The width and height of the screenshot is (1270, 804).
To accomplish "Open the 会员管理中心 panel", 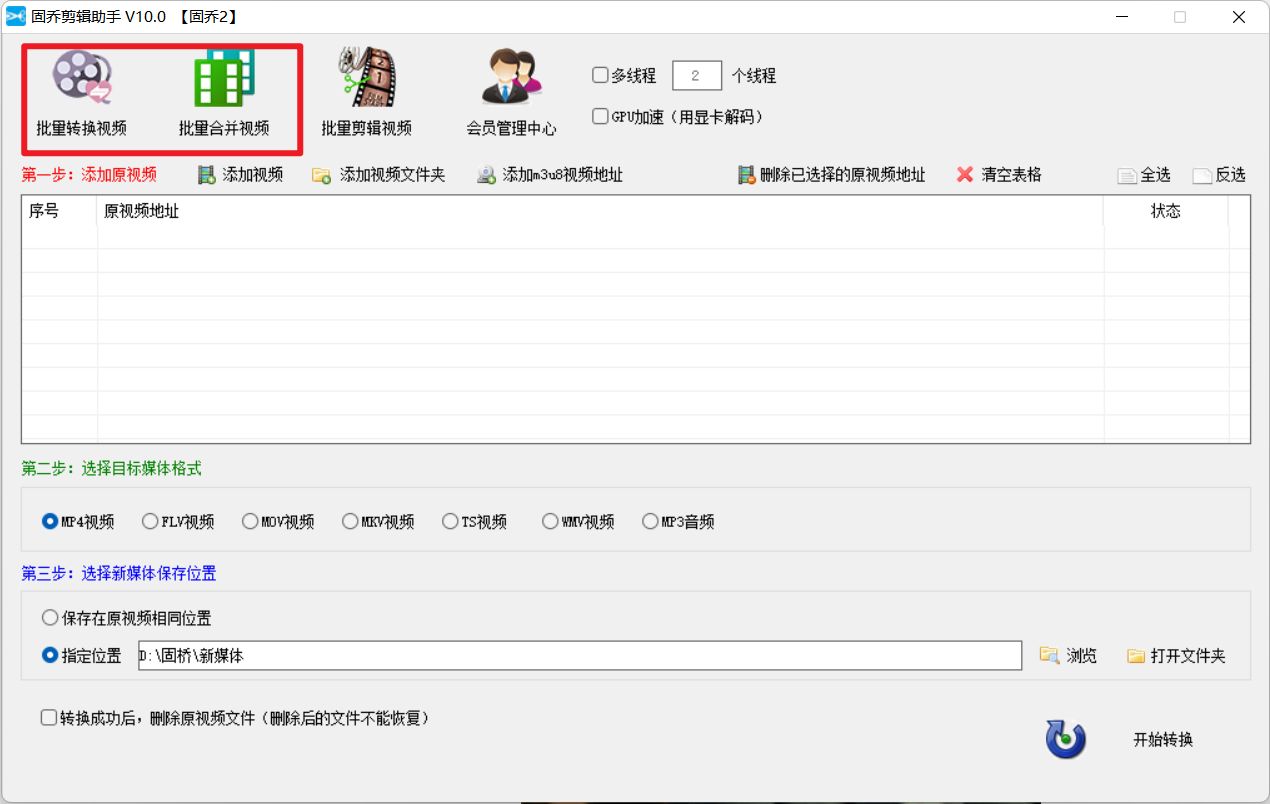I will coord(510,95).
